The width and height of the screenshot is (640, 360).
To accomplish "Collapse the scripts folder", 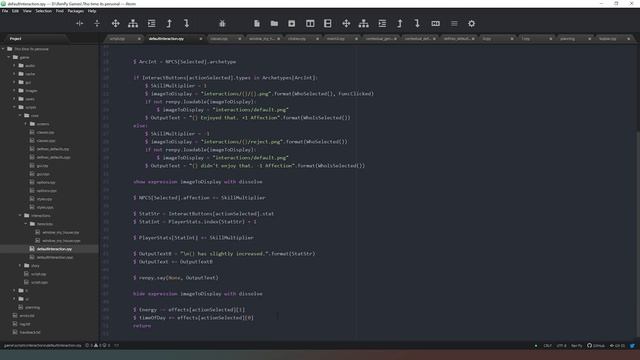I will coord(14,107).
